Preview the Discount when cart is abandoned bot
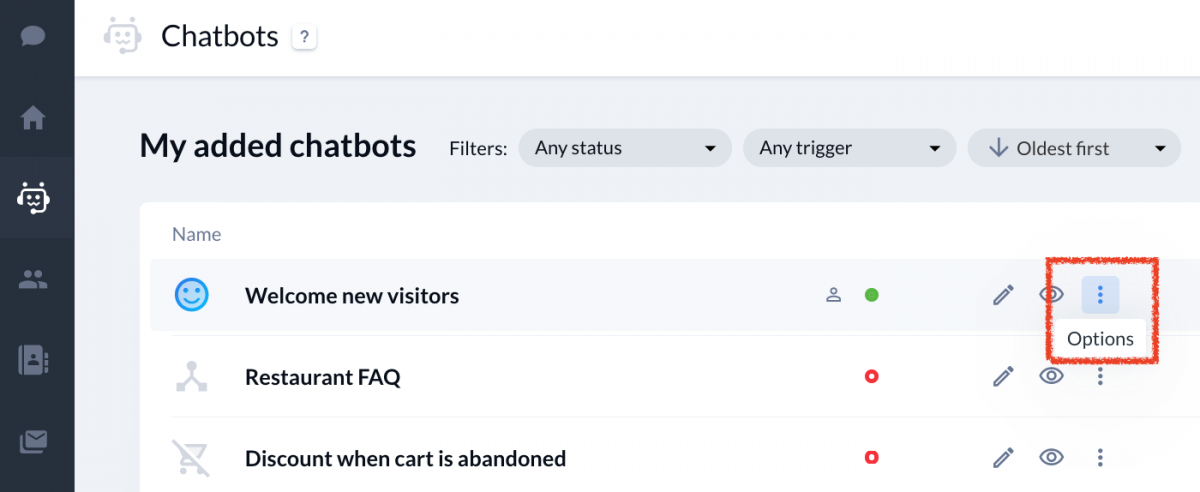The height and width of the screenshot is (492, 1200). pos(1051,458)
